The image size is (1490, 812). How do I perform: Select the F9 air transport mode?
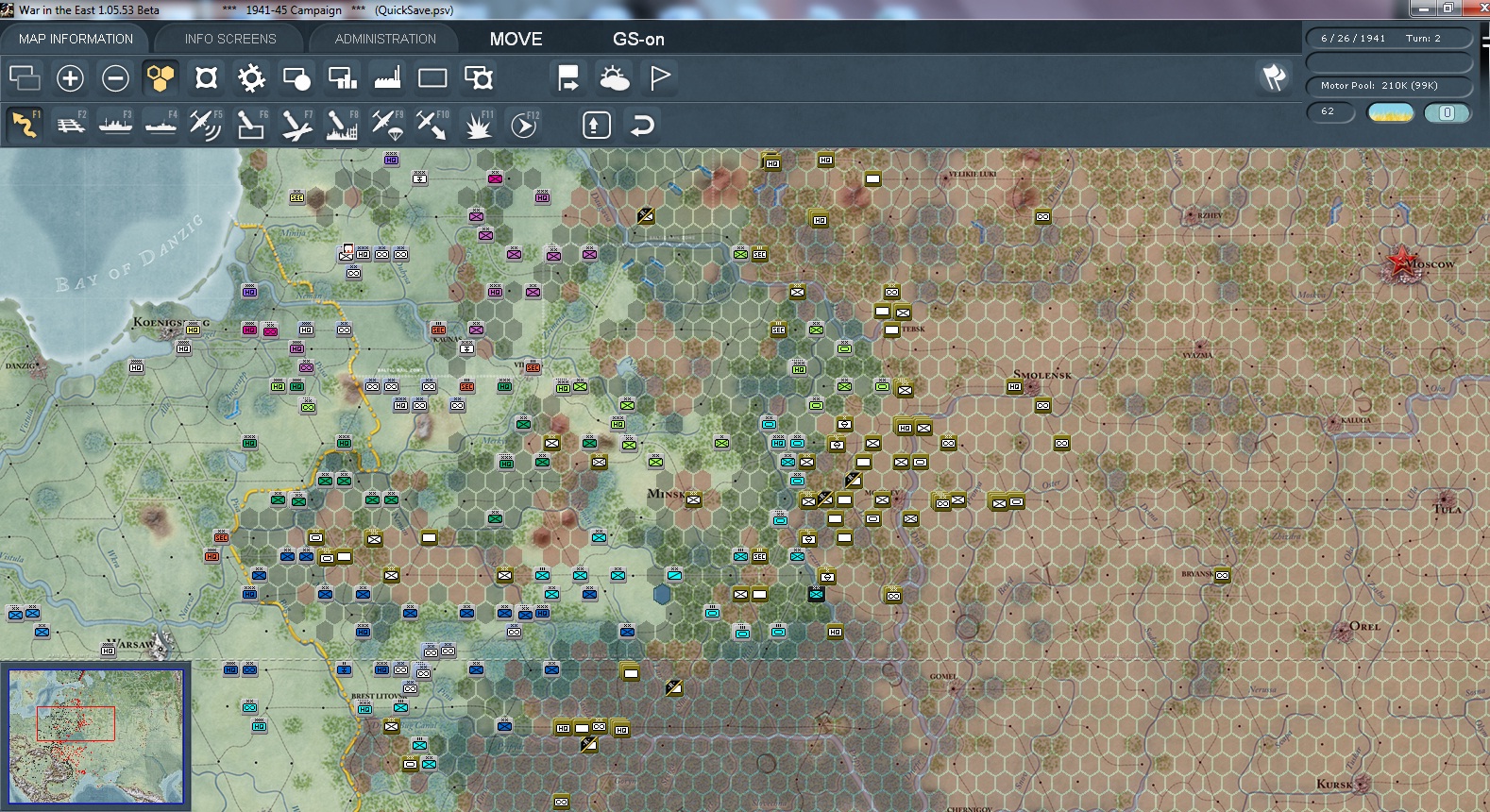tap(387, 125)
